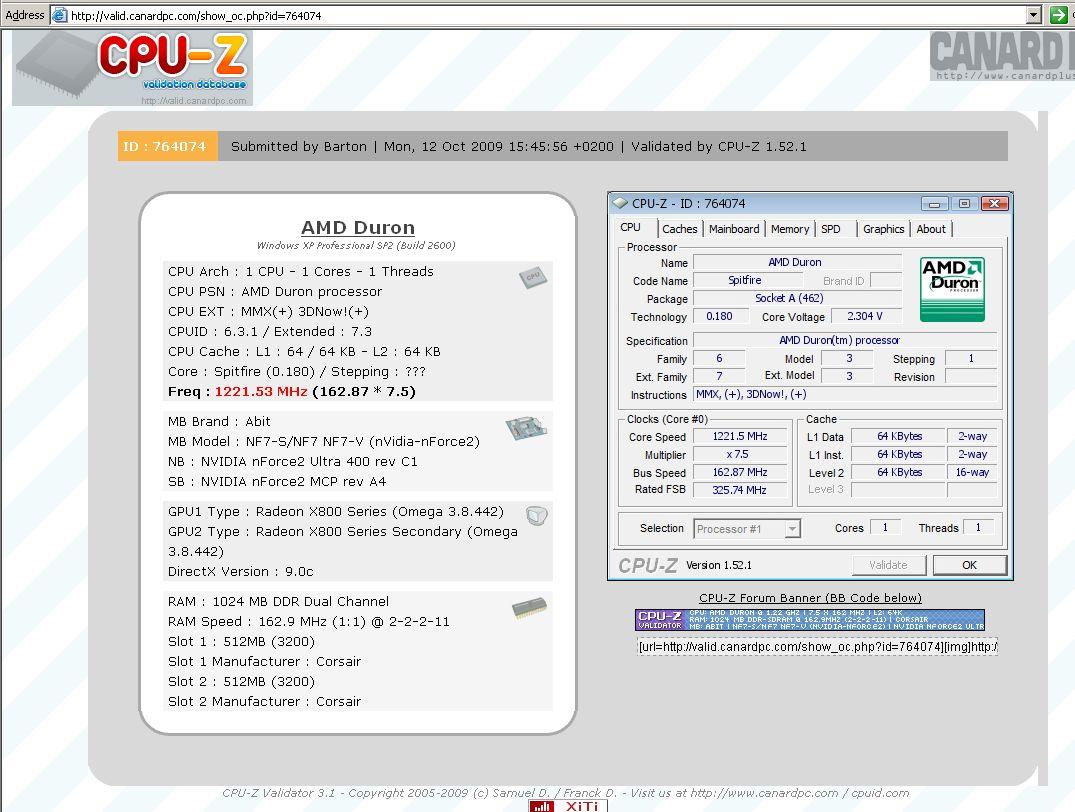Click the RAM Speed 162.9 MHz line
The height and width of the screenshot is (812, 1075).
(x=309, y=621)
